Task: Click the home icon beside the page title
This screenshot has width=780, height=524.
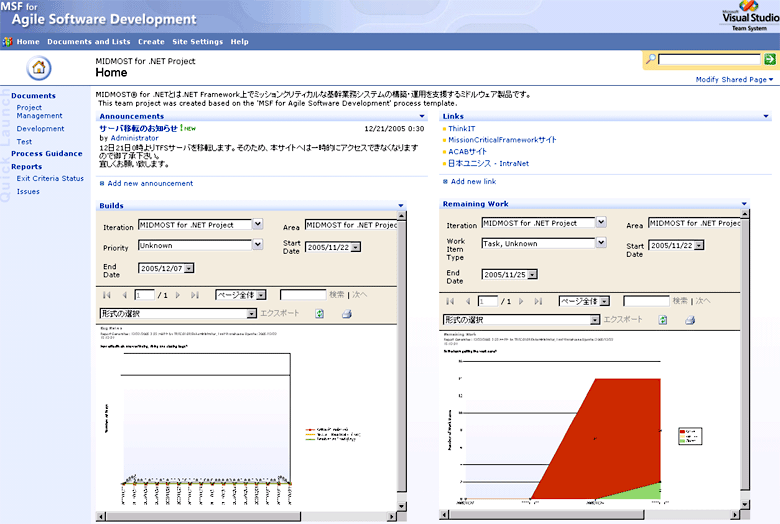Action: tap(39, 68)
